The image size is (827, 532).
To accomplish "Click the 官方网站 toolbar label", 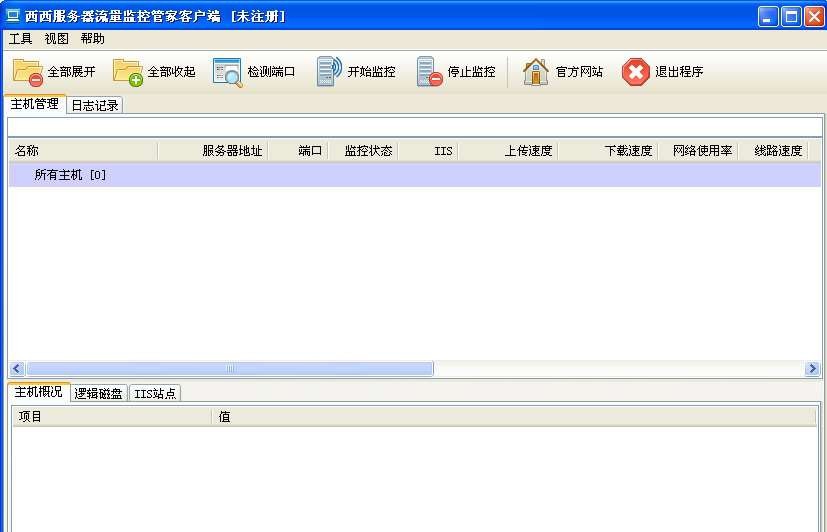I will click(579, 72).
